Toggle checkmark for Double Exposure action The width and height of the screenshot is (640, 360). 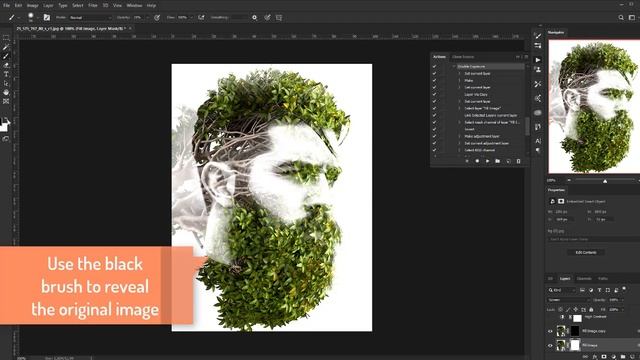pyautogui.click(x=434, y=66)
